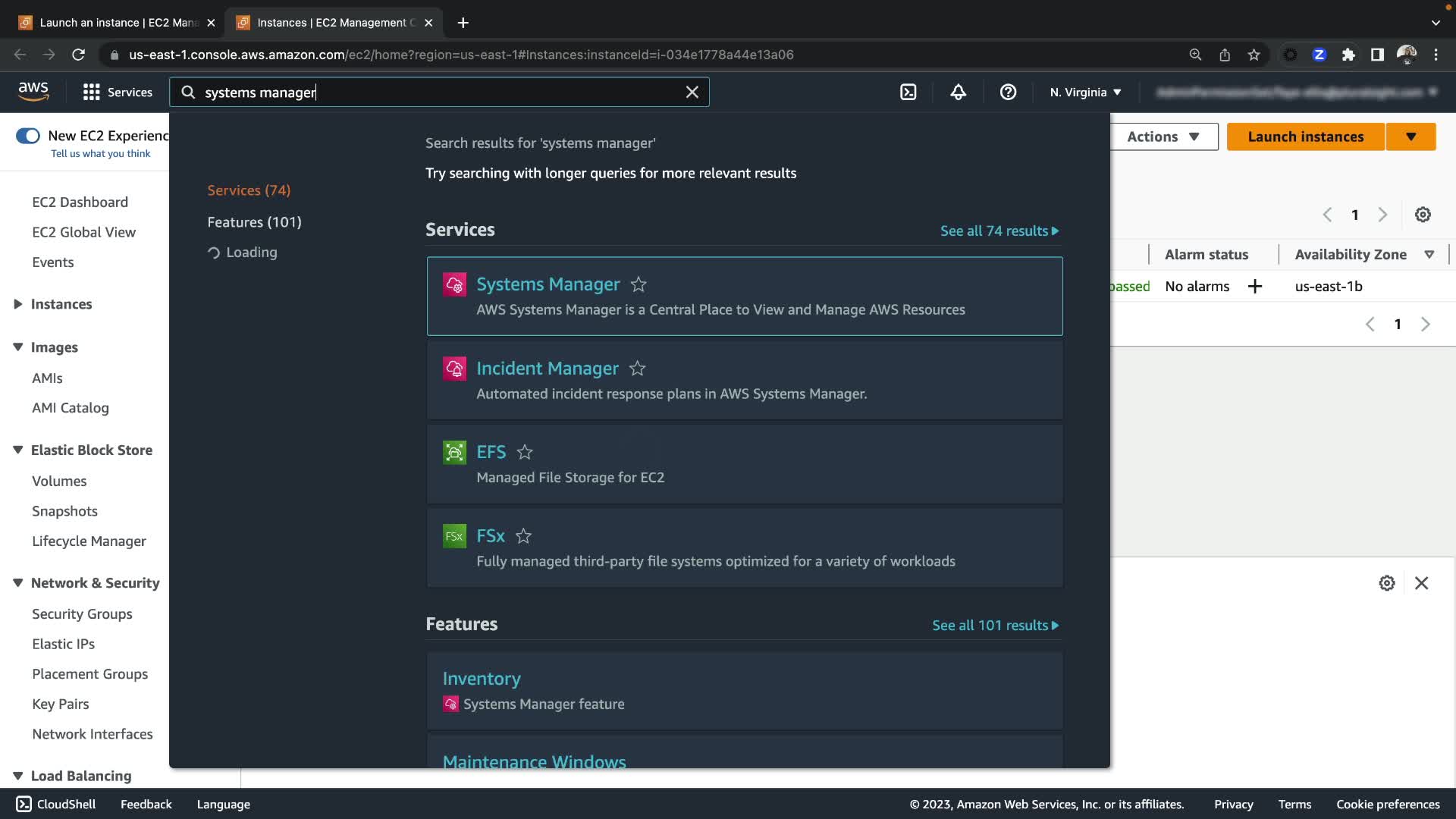Expand the Actions dropdown
The image size is (1456, 819).
click(x=1163, y=136)
